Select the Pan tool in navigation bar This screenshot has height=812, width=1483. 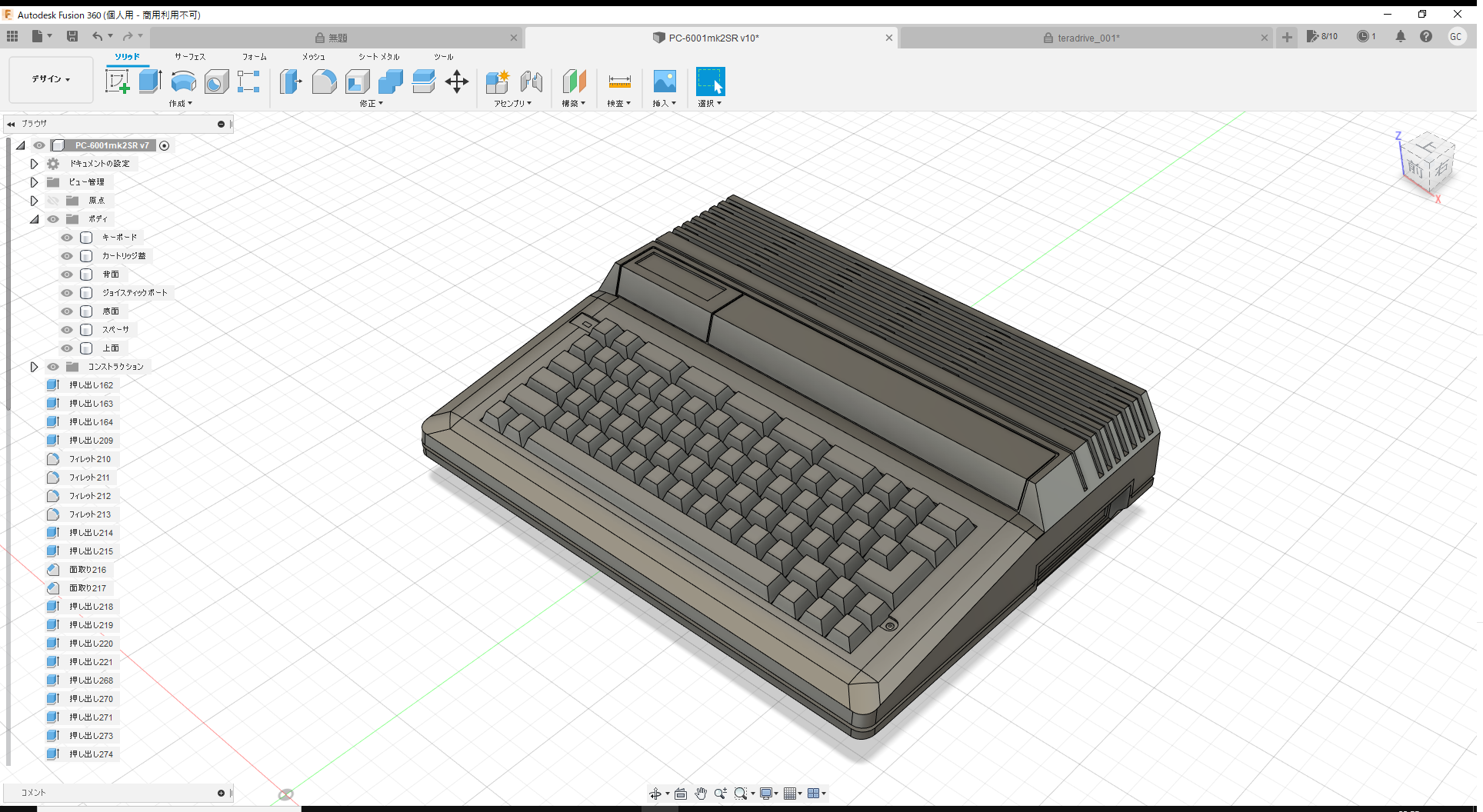coord(701,793)
